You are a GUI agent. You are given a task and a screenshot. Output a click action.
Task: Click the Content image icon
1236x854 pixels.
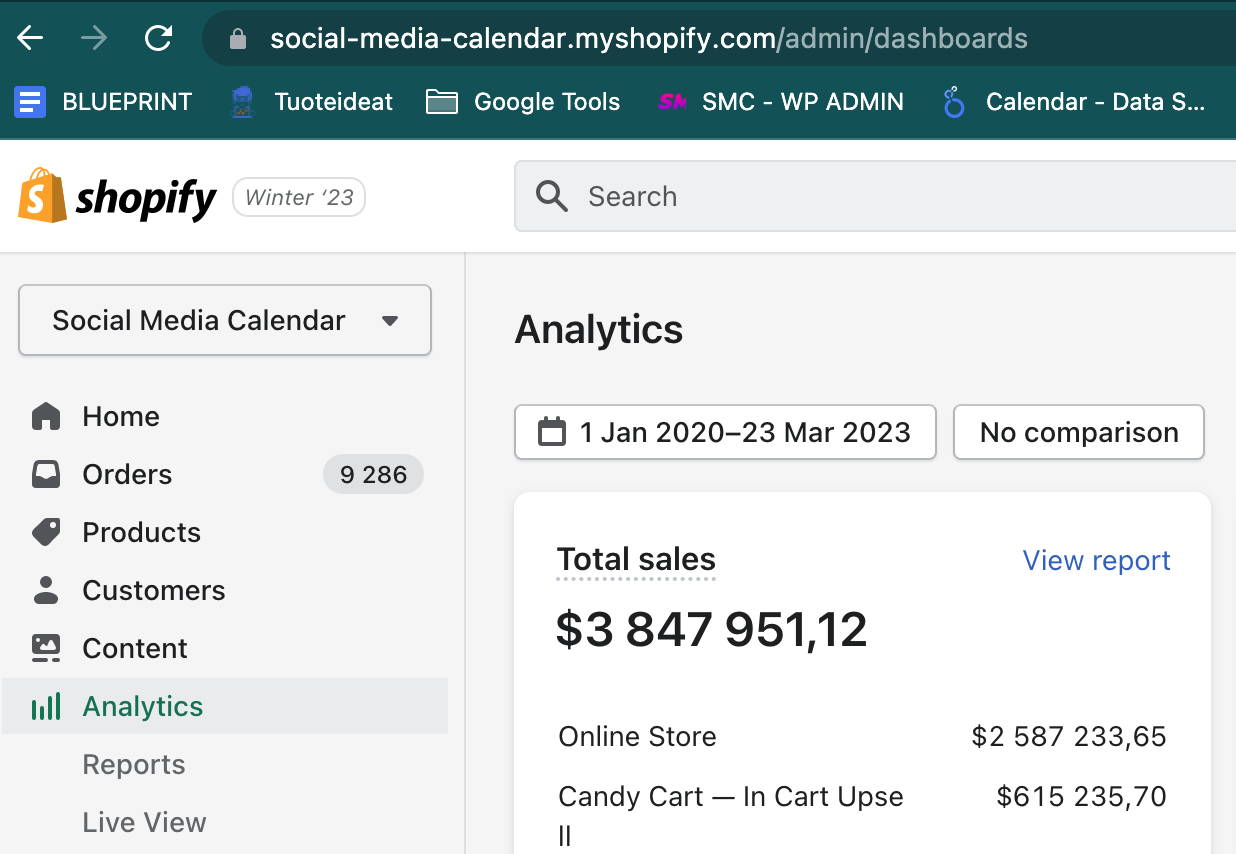[x=46, y=648]
